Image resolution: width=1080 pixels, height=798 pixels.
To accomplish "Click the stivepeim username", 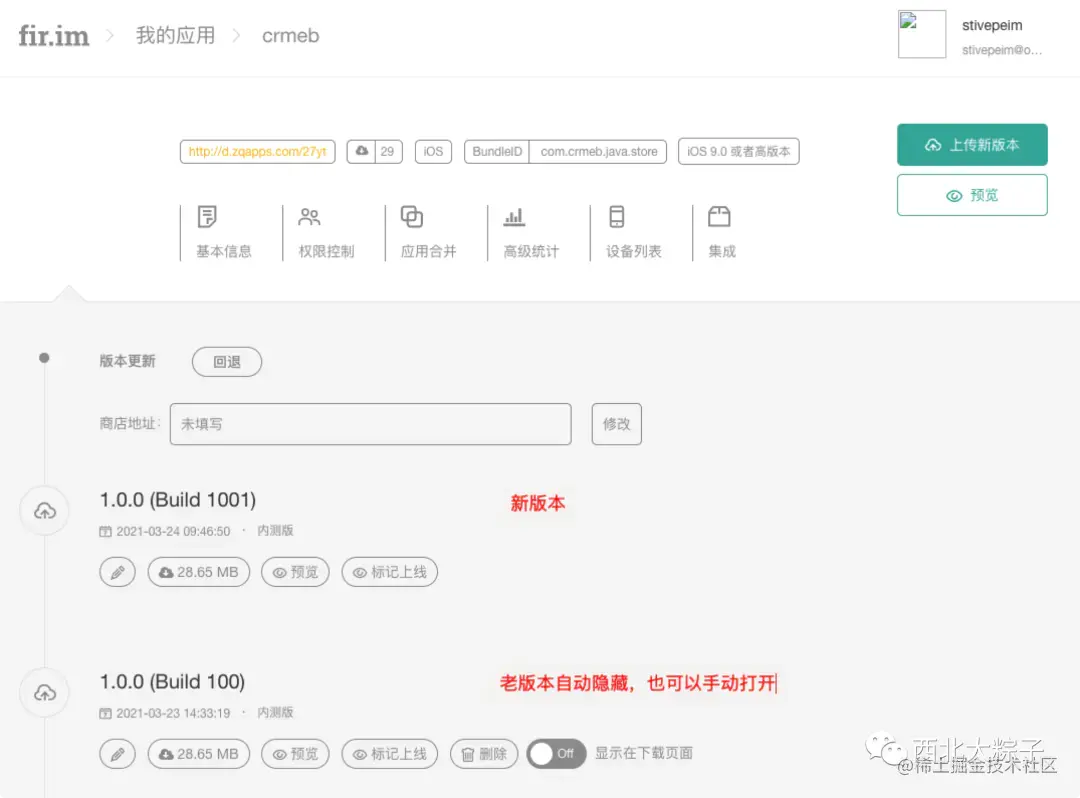I will tap(992, 25).
